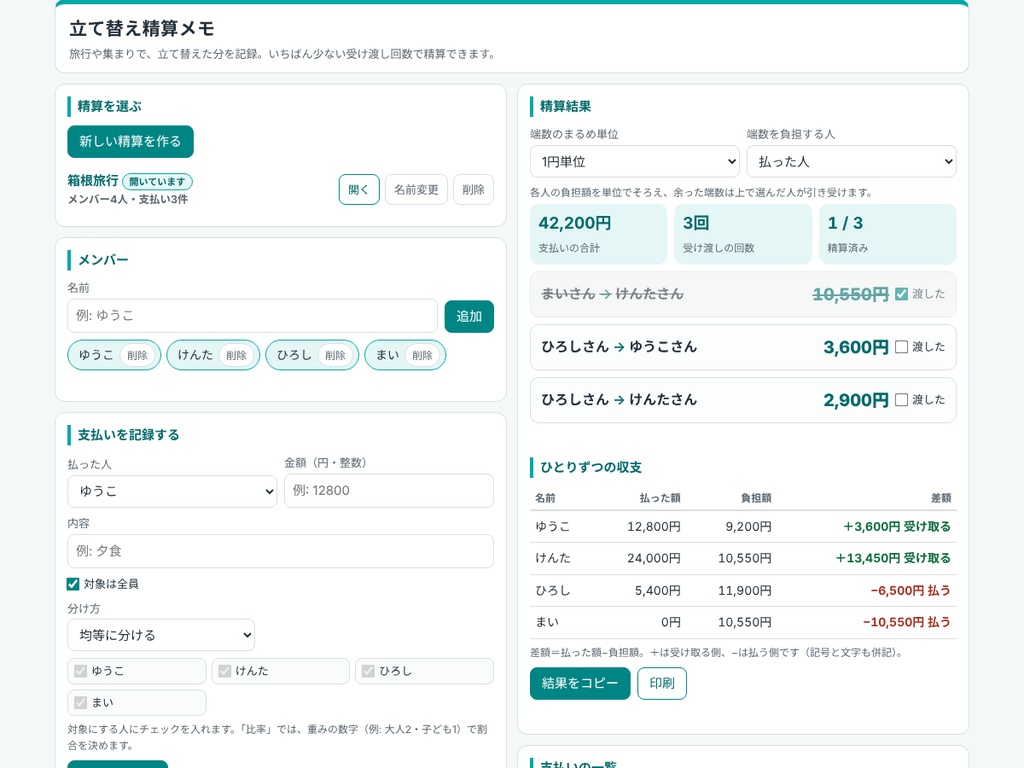Remove member けんた via 削除 chip
Image resolution: width=1024 pixels, height=768 pixels.
pos(236,355)
